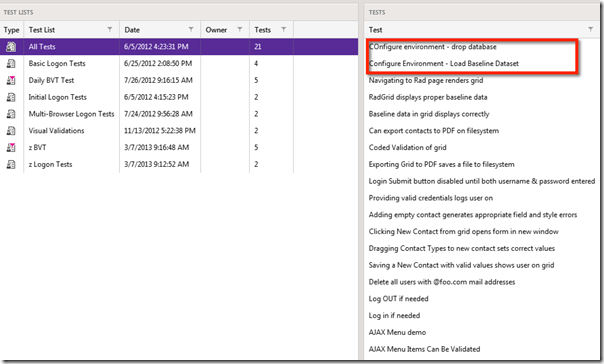This screenshot has height=364, width=604.
Task: Sort by the Type column header
Action: [12, 30]
